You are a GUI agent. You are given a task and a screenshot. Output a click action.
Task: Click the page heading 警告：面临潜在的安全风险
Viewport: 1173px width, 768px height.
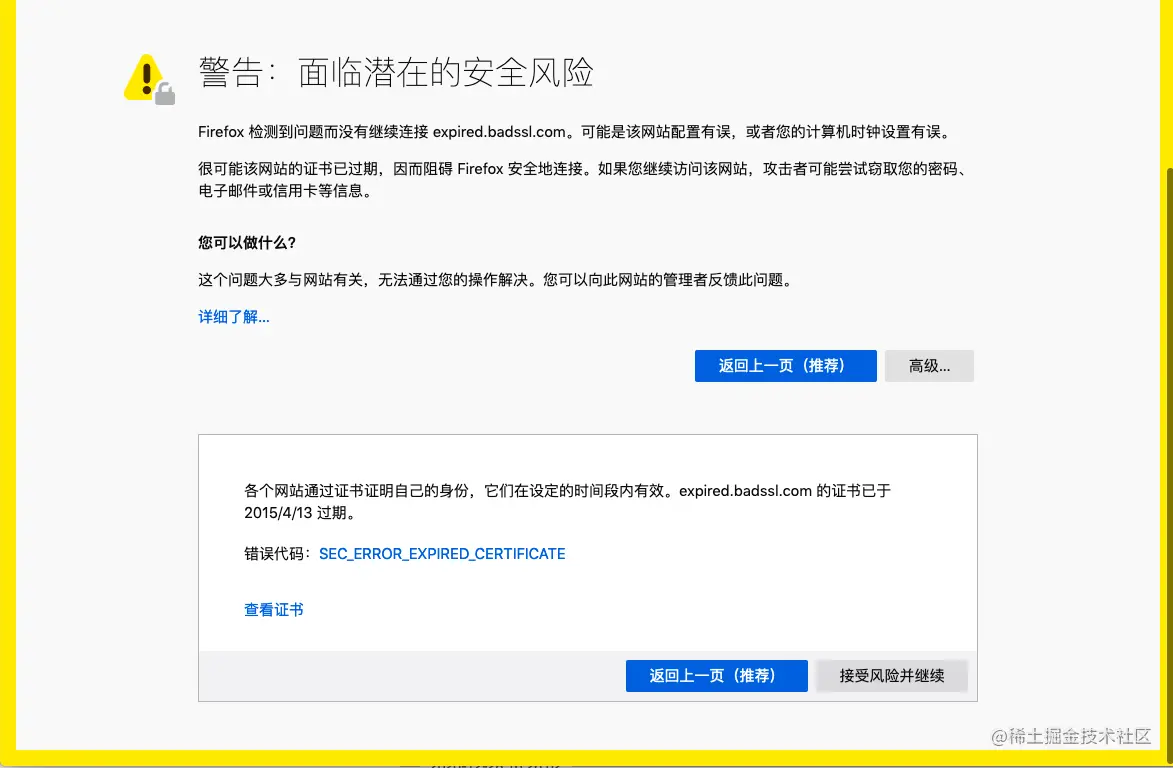[x=396, y=73]
